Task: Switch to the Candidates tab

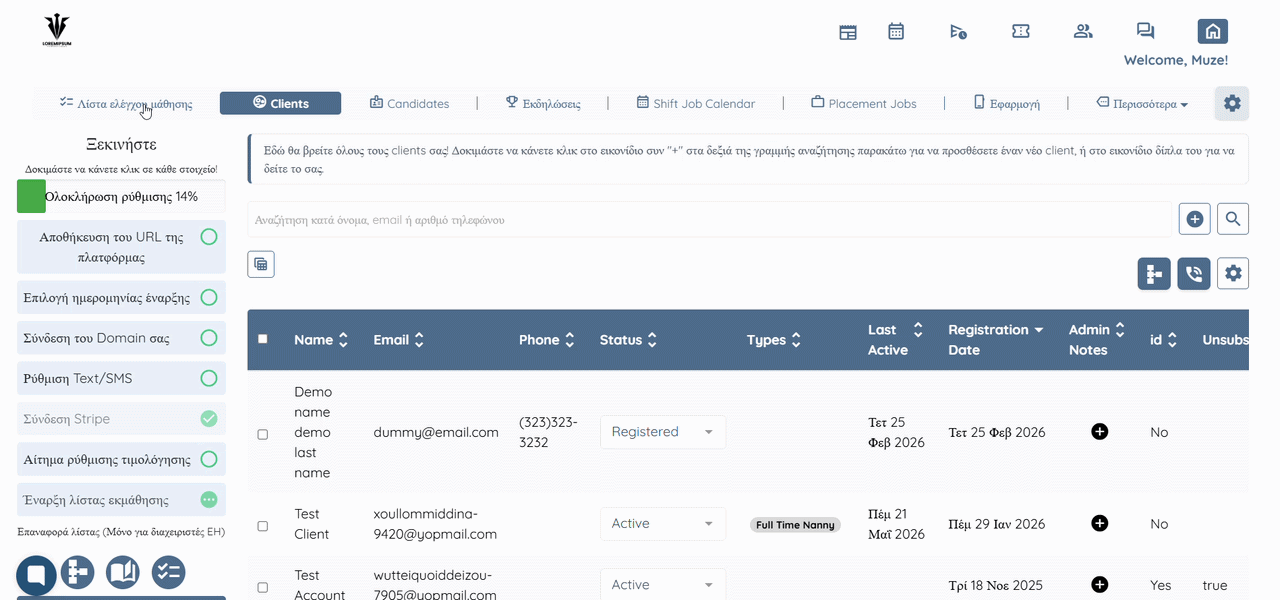Action: coord(409,103)
